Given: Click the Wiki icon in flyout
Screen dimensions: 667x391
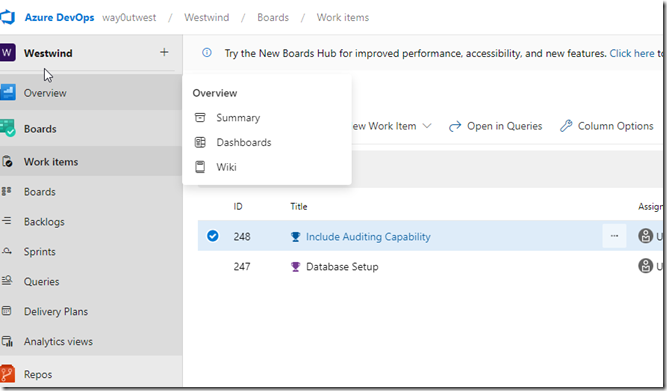Looking at the screenshot, I should pyautogui.click(x=200, y=167).
